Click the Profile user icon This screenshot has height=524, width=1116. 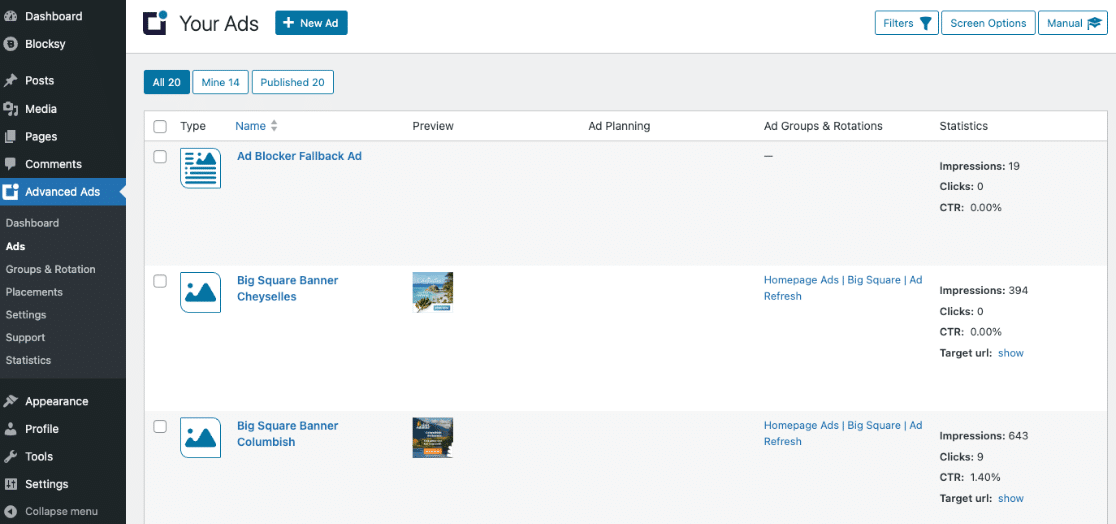pyautogui.click(x=10, y=429)
